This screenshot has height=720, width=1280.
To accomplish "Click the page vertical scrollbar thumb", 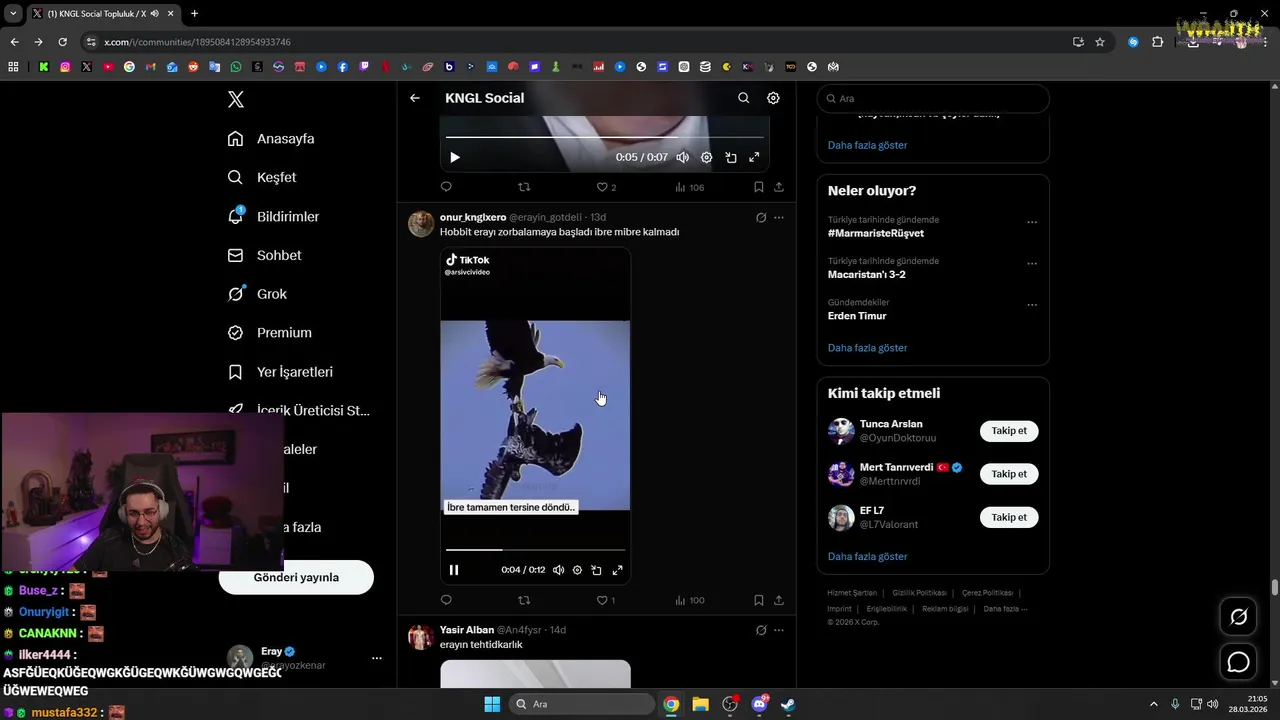I will pyautogui.click(x=1275, y=587).
